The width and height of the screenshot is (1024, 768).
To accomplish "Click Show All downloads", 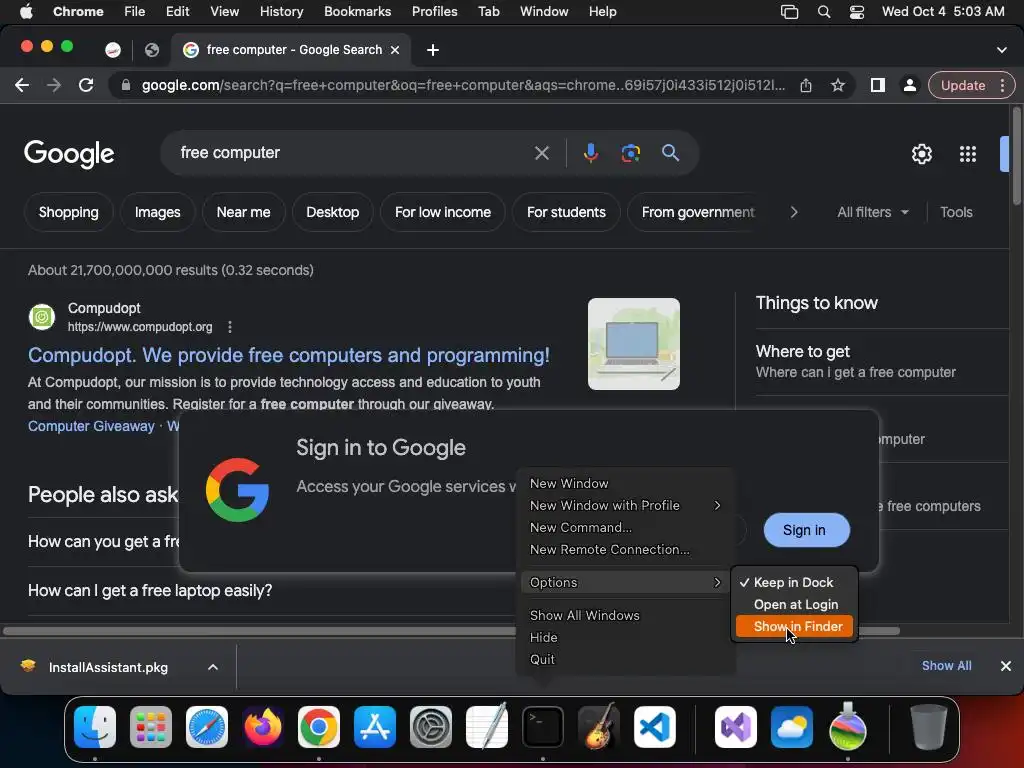I will pos(946,665).
